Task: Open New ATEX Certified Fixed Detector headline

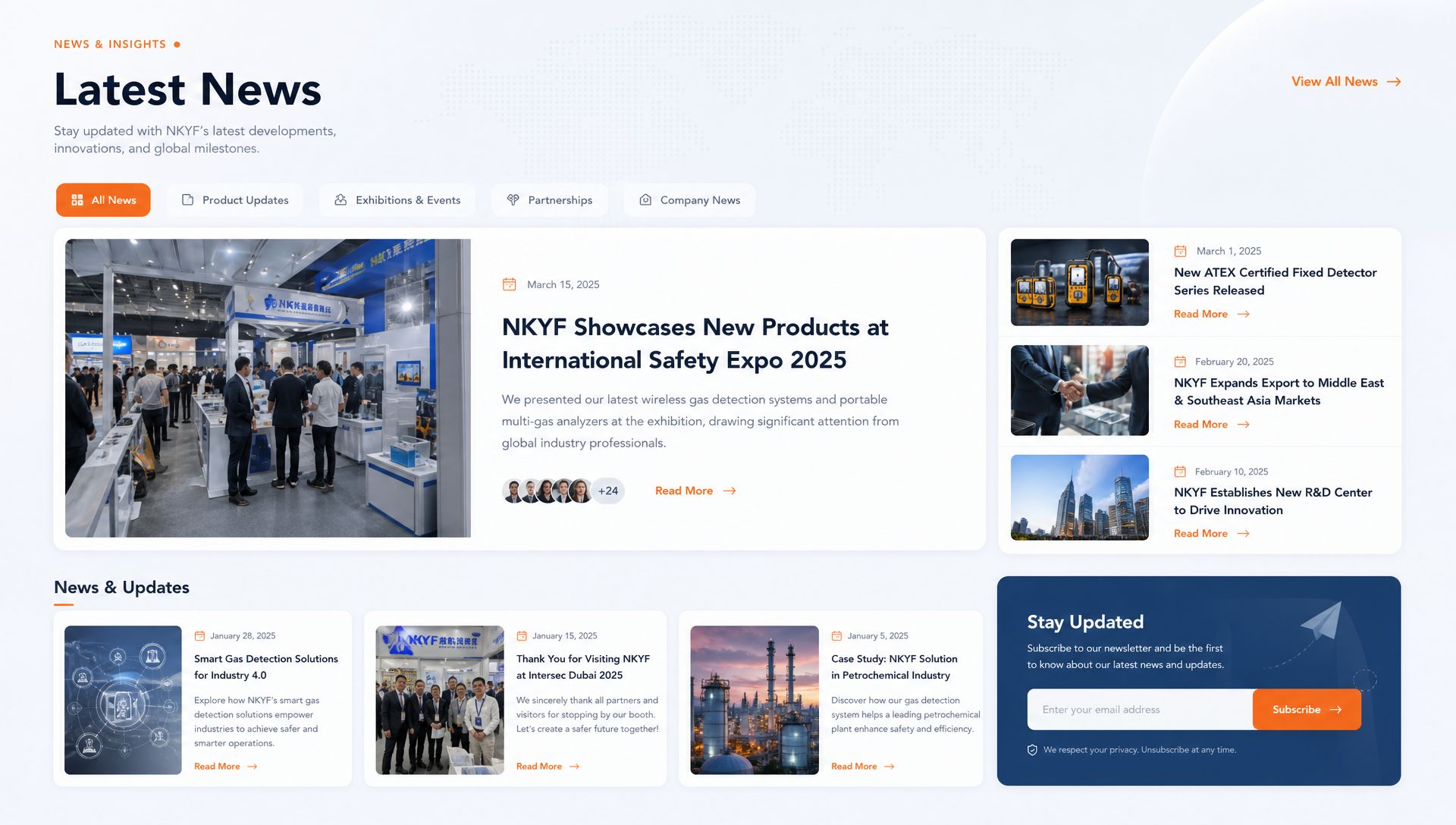Action: (1276, 281)
